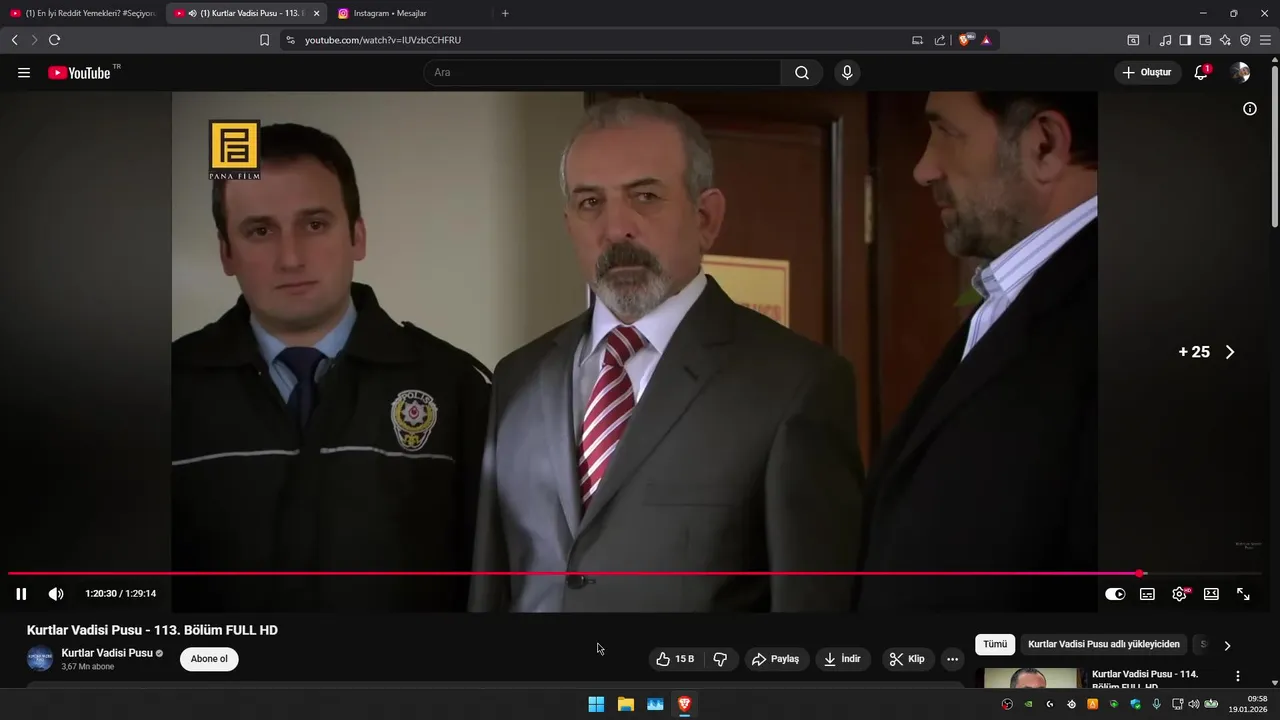Open a new browser tab
Image resolution: width=1280 pixels, height=720 pixels.
pyautogui.click(x=505, y=13)
